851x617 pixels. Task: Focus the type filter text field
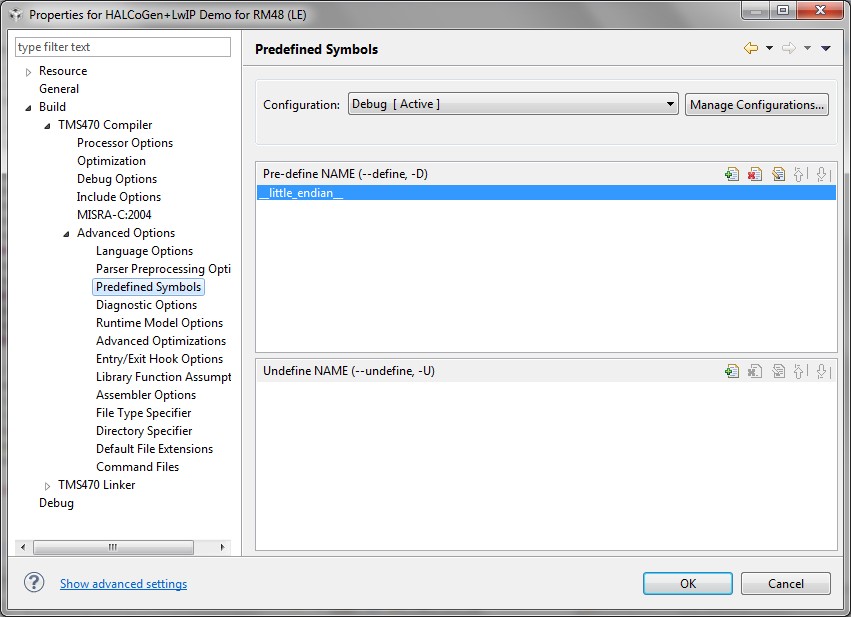click(123, 47)
